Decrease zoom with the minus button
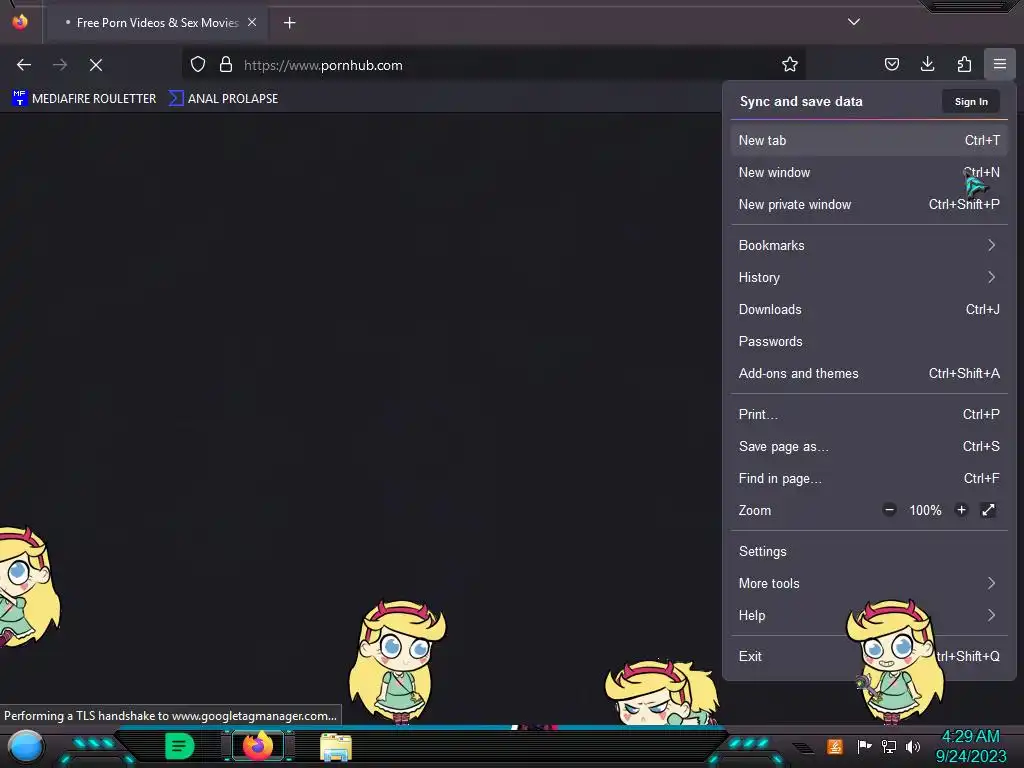The width and height of the screenshot is (1024, 768). 889,510
